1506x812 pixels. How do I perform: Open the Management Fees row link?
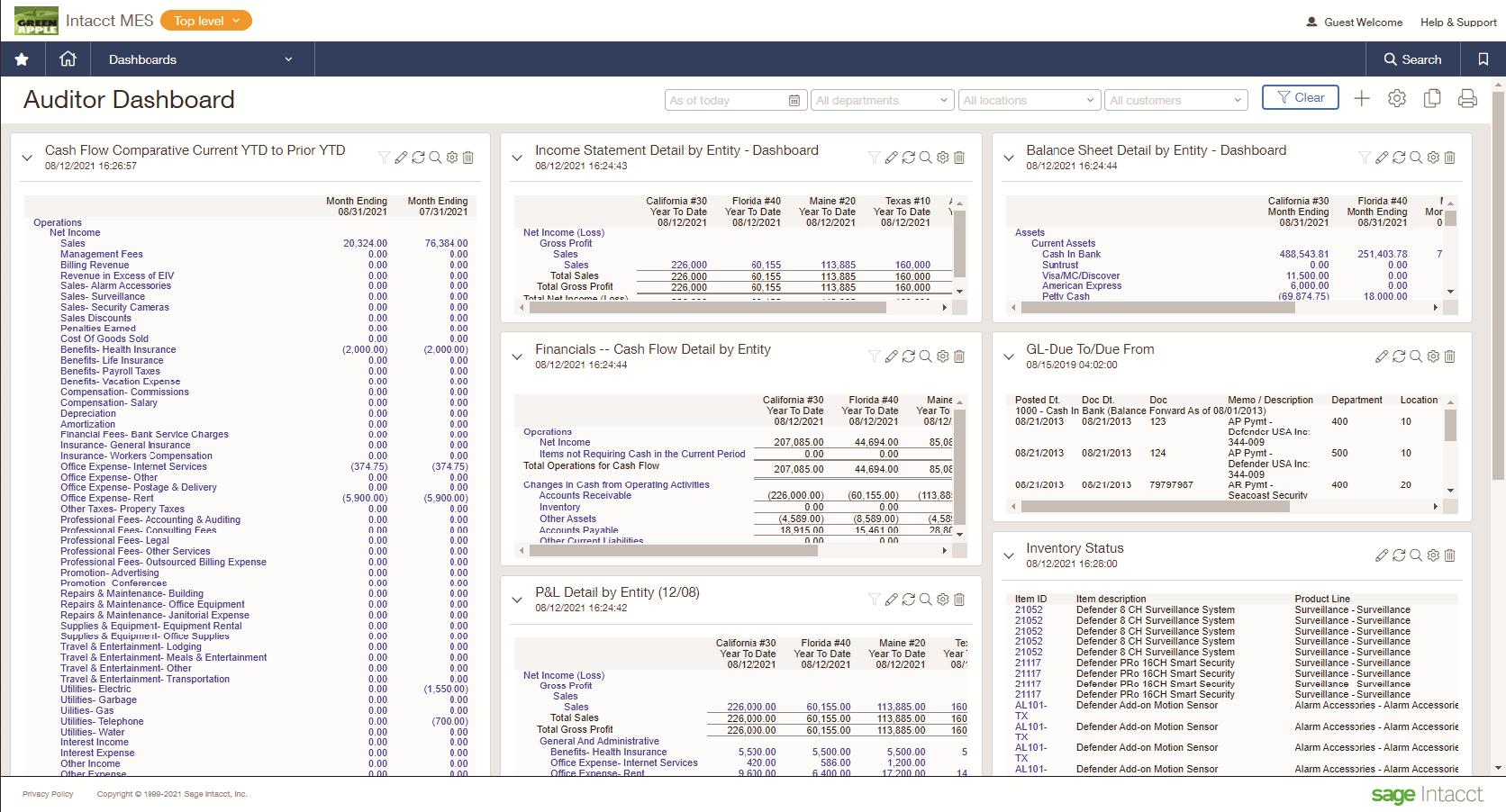point(102,254)
